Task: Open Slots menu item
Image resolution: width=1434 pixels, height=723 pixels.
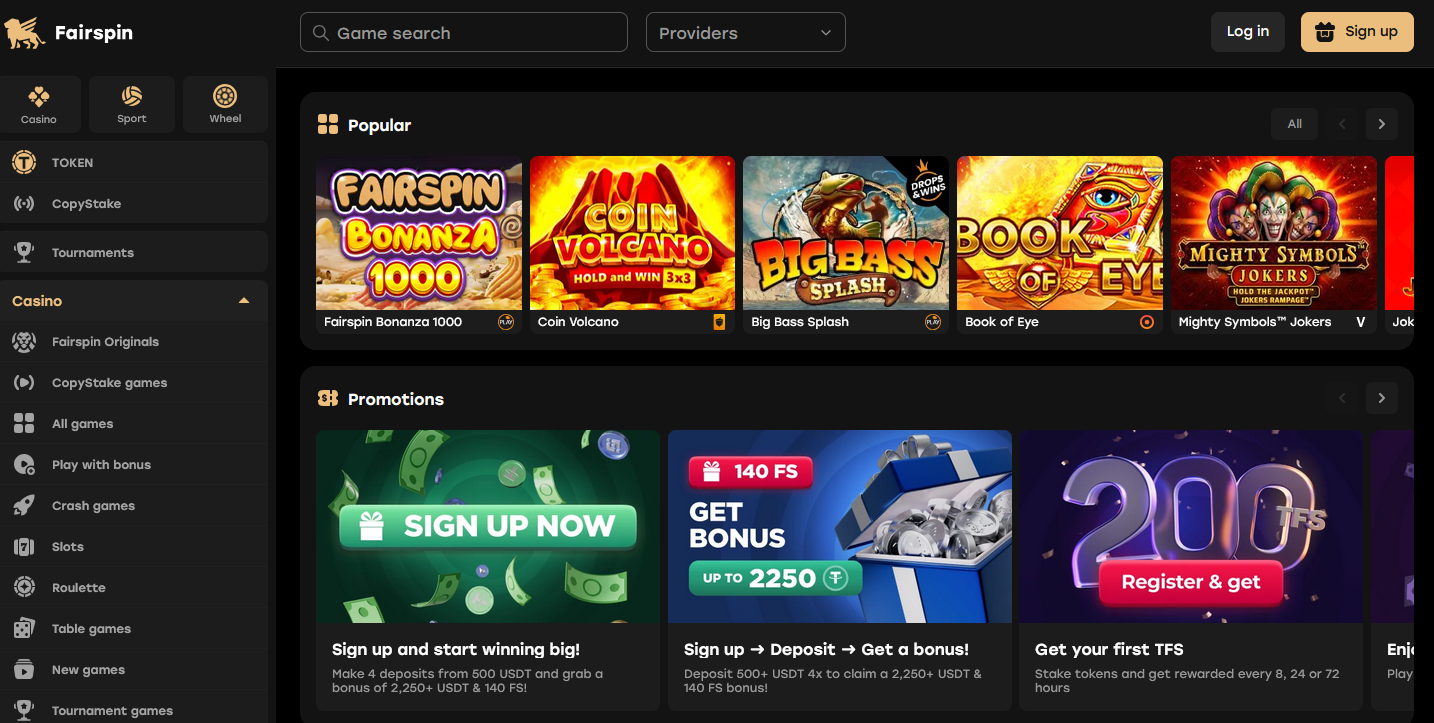Action: 134,547
